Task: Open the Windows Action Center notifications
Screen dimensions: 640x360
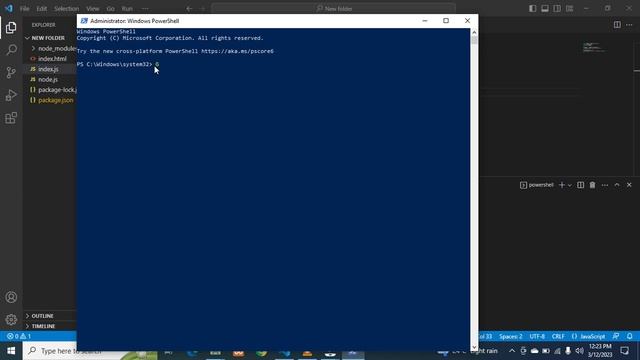Action: [x=624, y=351]
